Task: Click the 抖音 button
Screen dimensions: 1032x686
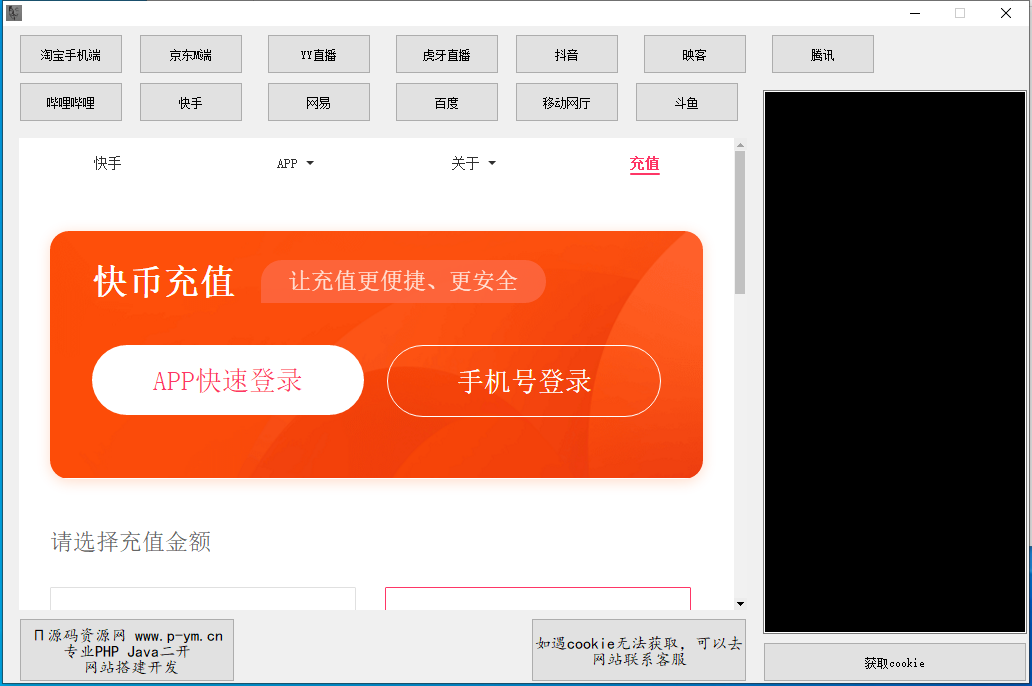Action: [x=567, y=54]
